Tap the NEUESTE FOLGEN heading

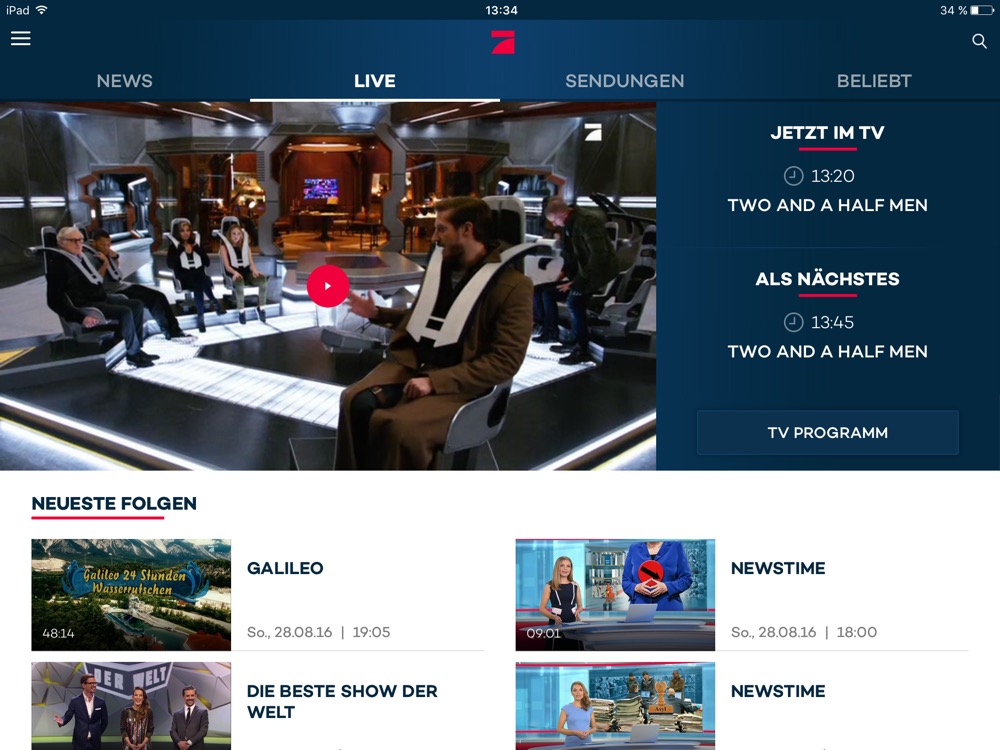point(114,503)
